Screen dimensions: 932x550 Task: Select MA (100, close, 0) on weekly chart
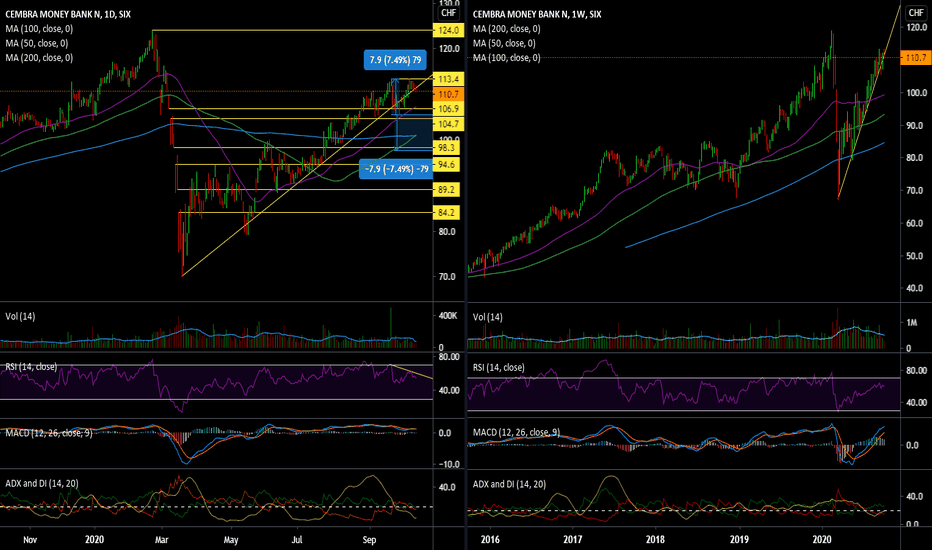click(x=506, y=58)
